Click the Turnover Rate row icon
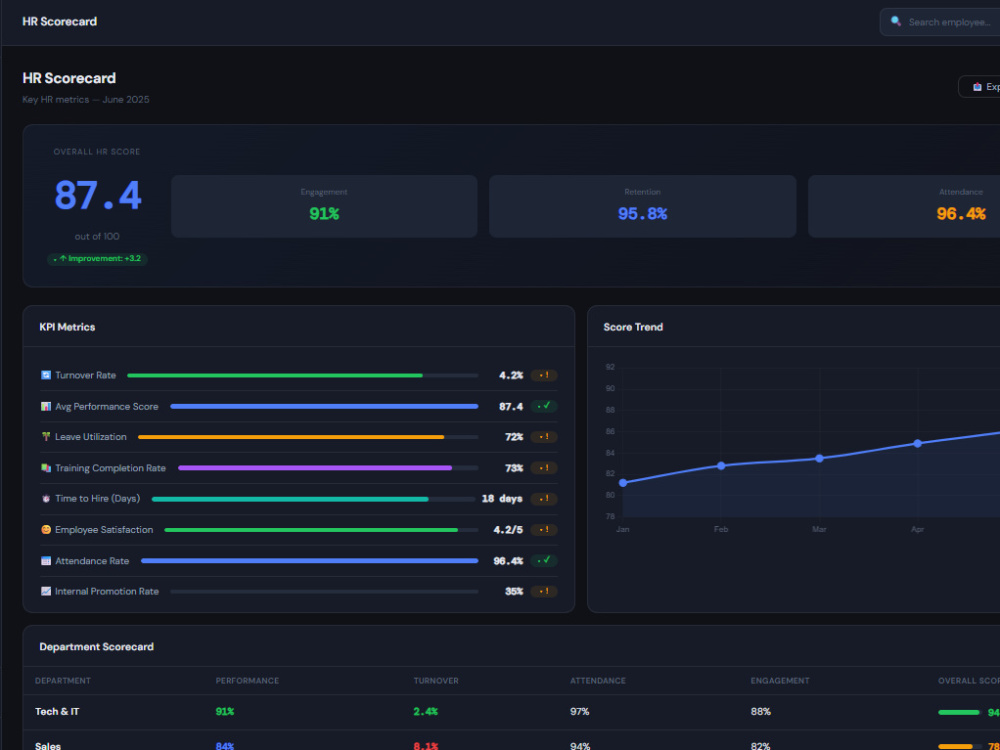 tap(46, 375)
